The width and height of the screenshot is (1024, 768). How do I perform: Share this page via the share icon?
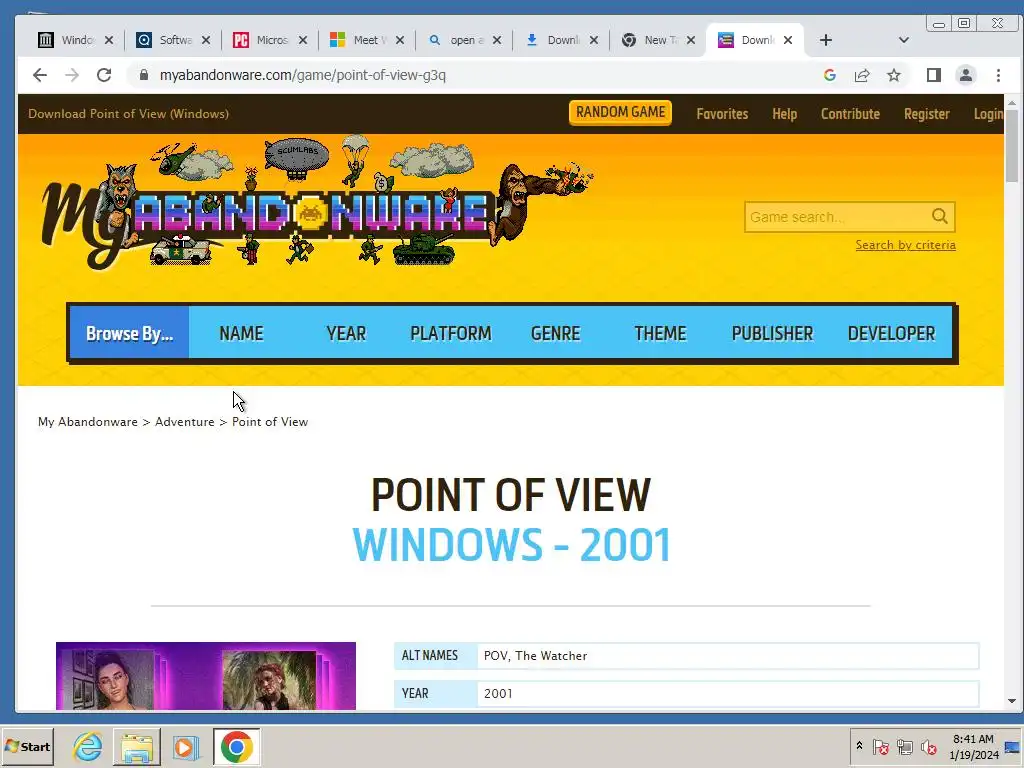click(862, 75)
